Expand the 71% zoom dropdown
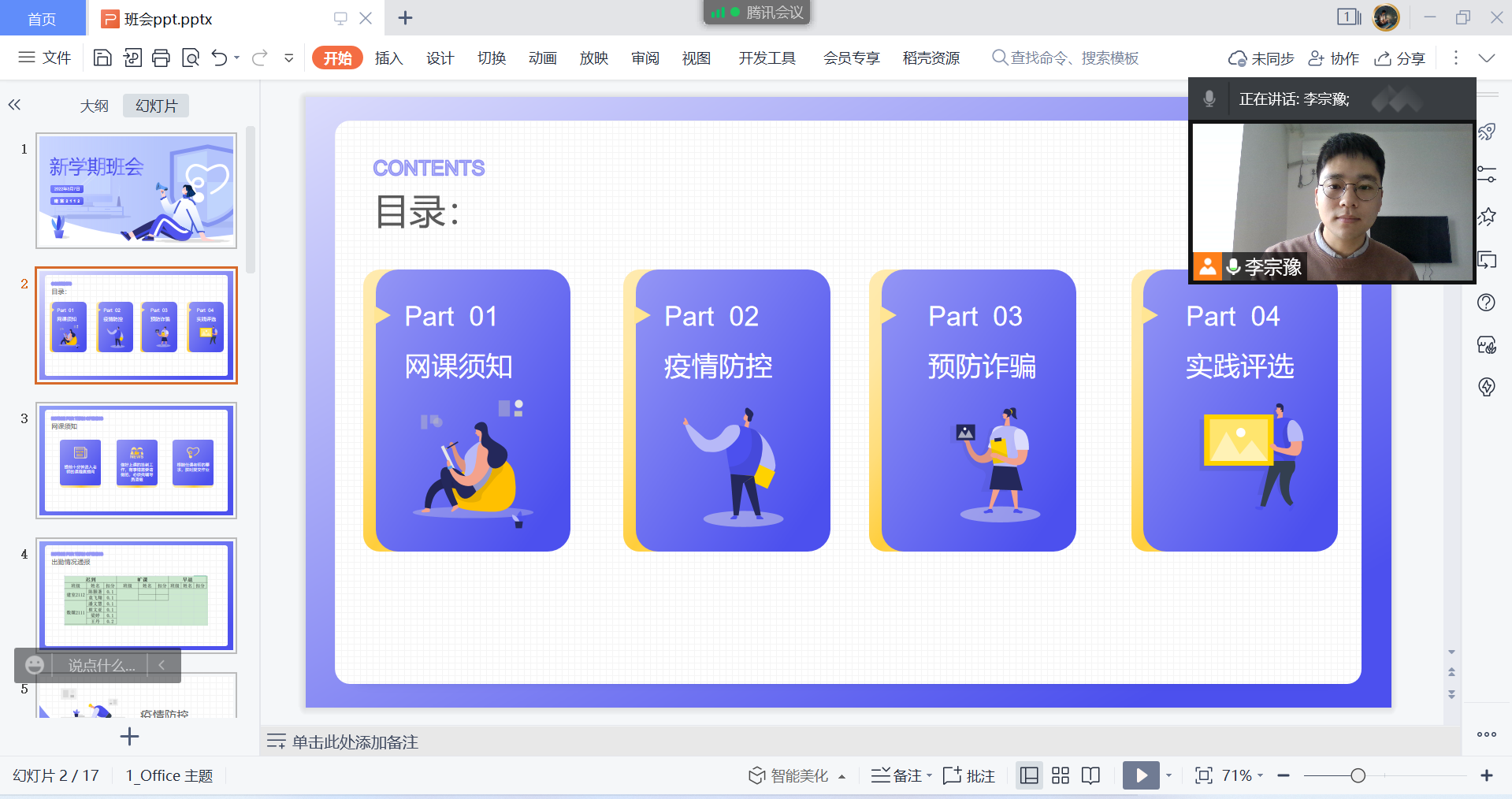Screen dimensions: 1512x799 click(x=1243, y=775)
